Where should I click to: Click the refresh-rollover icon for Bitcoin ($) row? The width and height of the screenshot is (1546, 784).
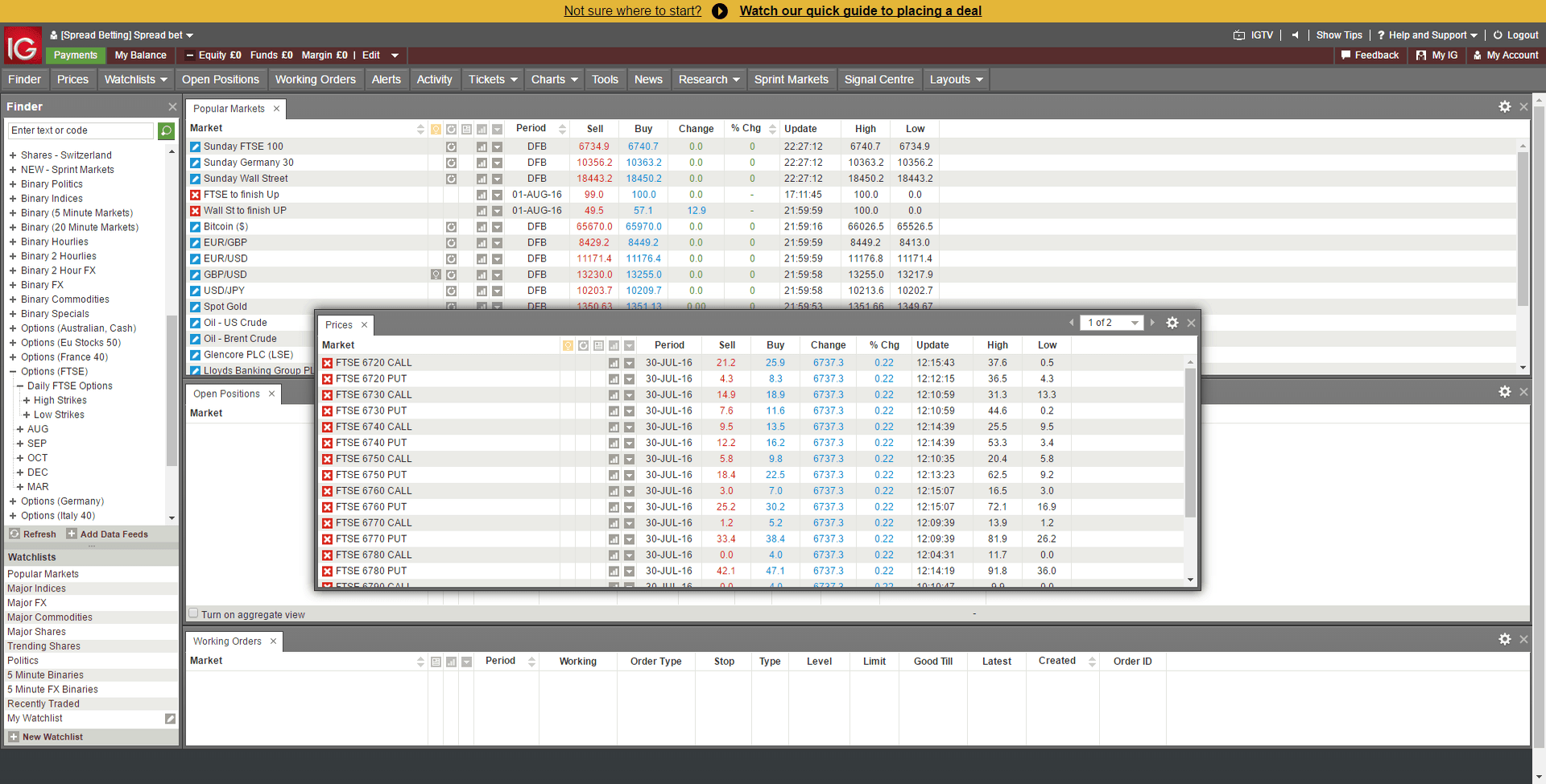pos(451,227)
